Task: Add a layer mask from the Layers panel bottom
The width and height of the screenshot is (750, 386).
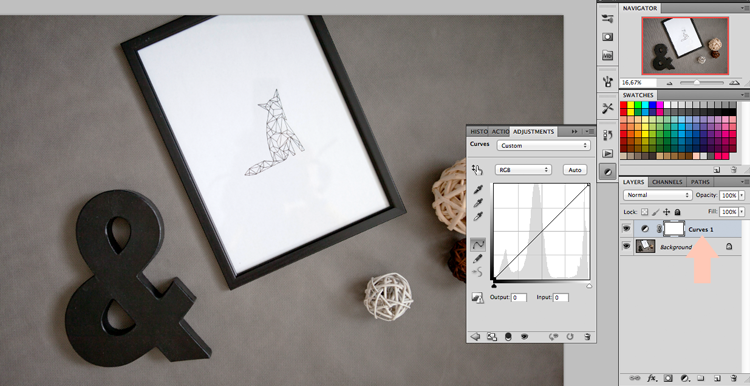Action: pyautogui.click(x=668, y=378)
